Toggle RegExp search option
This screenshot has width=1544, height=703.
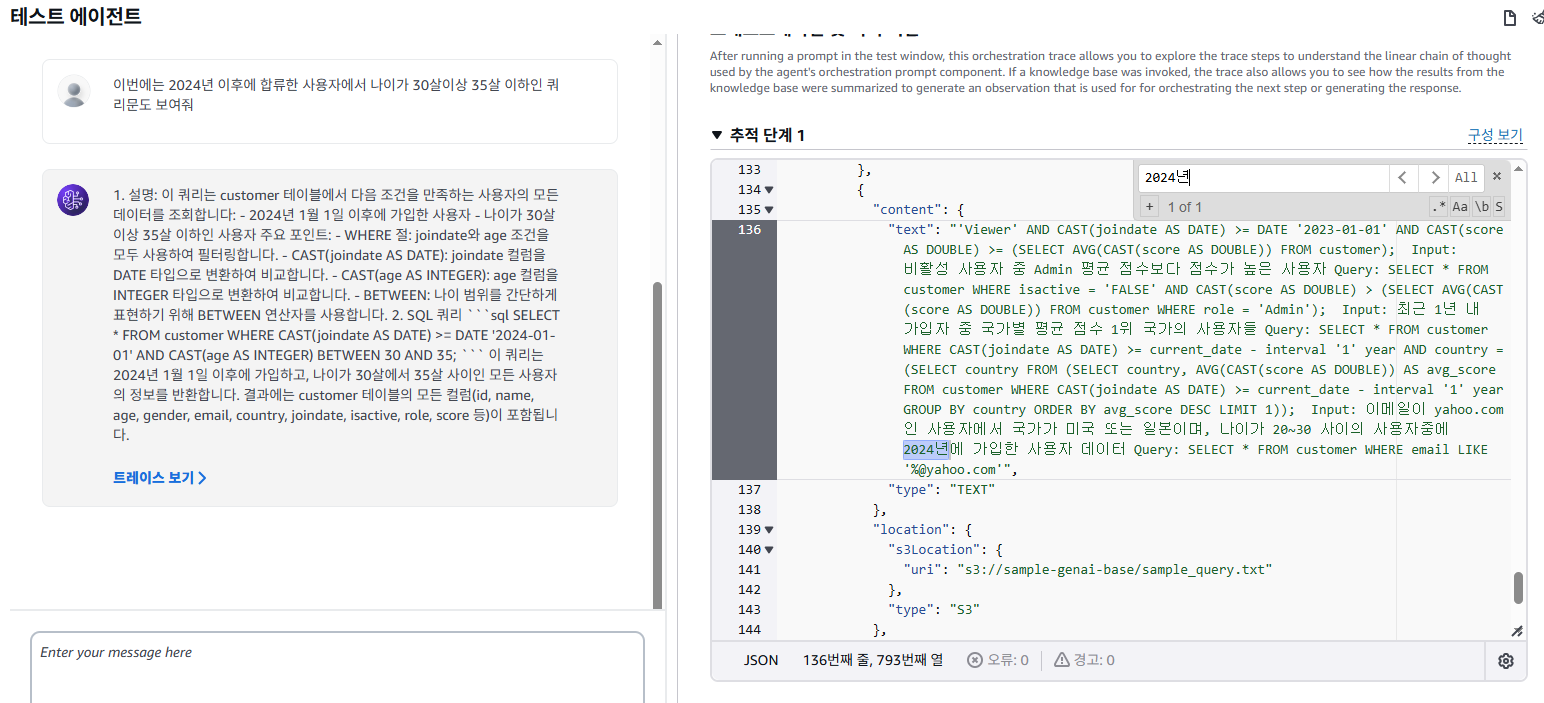pyautogui.click(x=1438, y=207)
